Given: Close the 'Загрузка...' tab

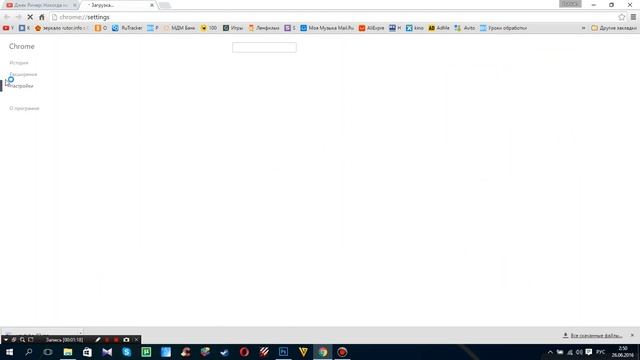Looking at the screenshot, I should [x=152, y=5].
